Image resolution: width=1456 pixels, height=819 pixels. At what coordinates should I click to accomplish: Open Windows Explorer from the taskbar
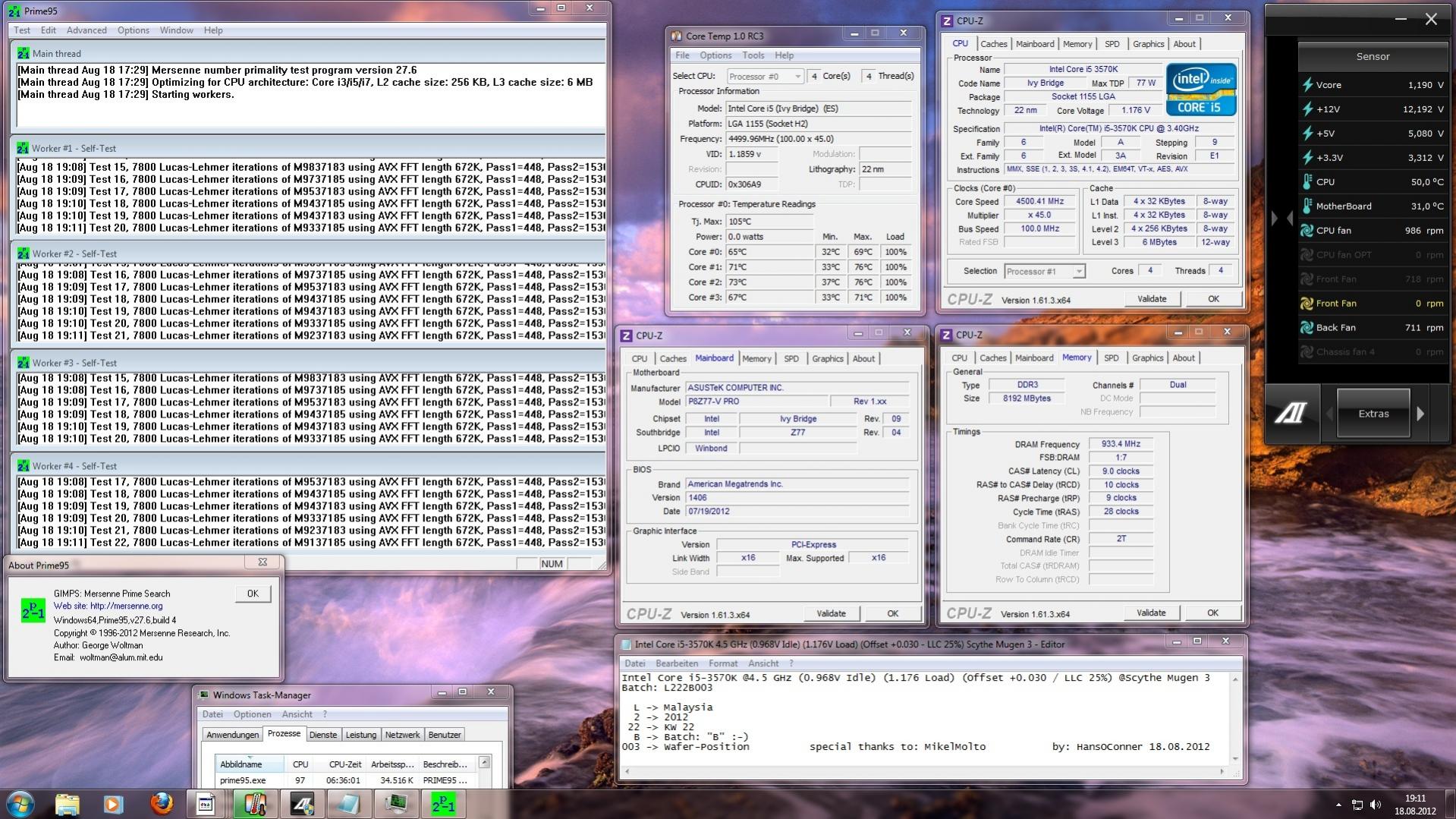(67, 804)
